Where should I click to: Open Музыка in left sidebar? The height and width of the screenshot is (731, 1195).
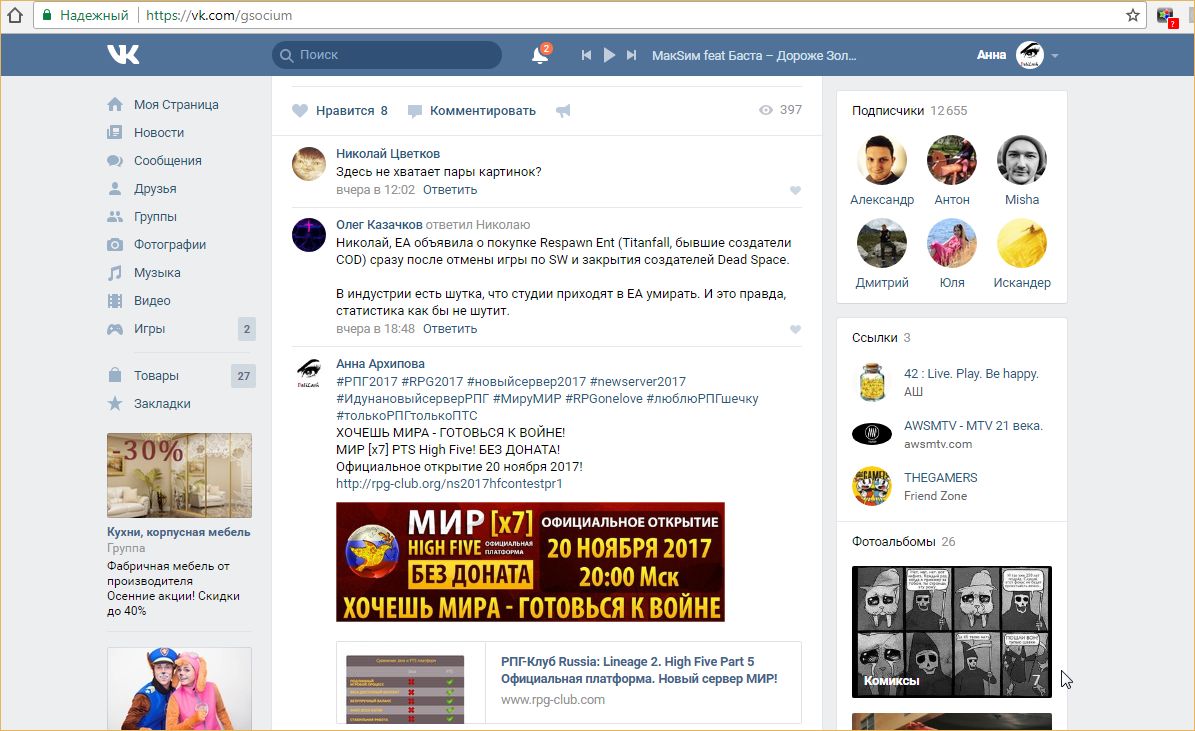[157, 273]
